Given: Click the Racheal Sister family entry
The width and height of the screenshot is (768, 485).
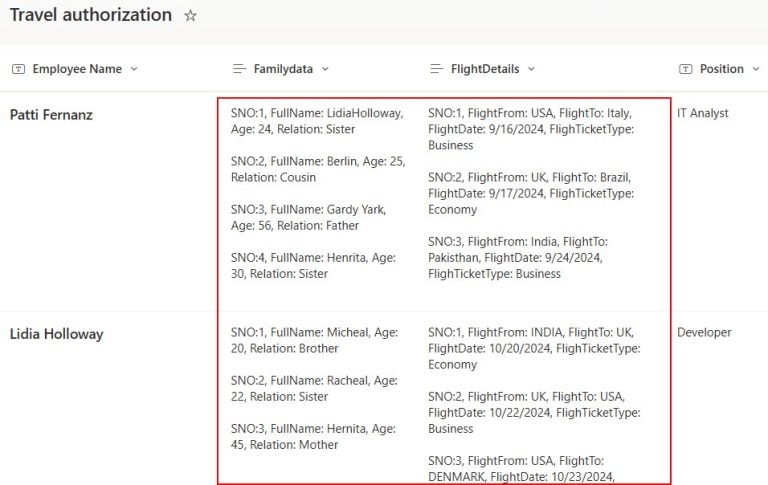Looking at the screenshot, I should click(x=314, y=388).
